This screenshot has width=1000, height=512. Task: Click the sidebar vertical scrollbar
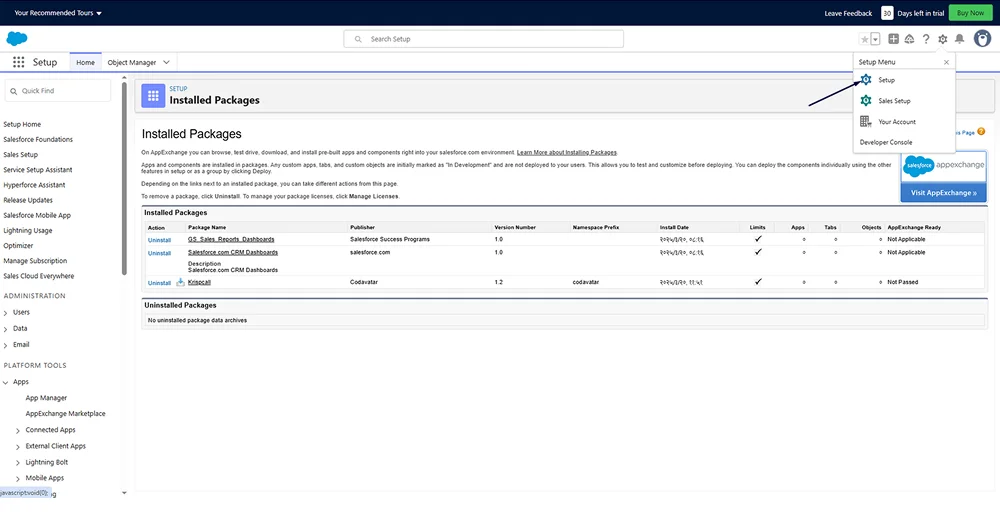pos(124,178)
